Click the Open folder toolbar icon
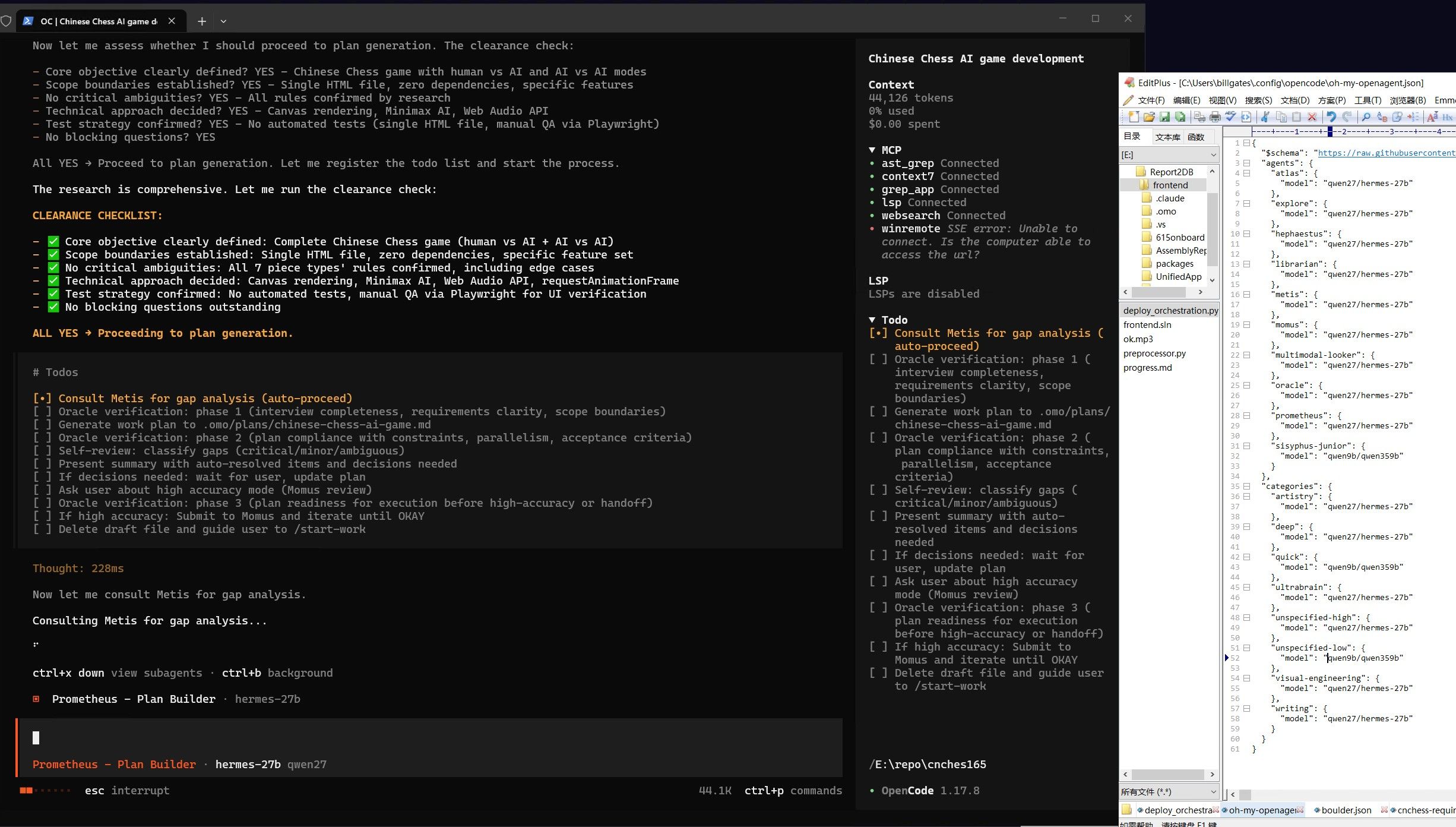 1149,117
